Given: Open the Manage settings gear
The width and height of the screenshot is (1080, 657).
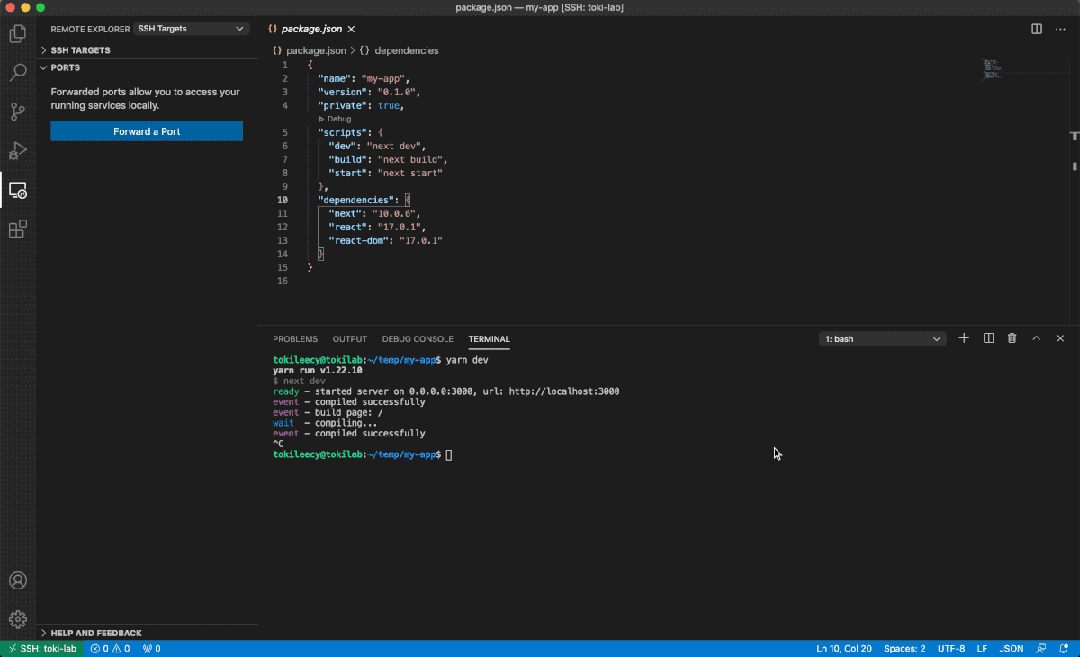Looking at the screenshot, I should tap(17, 618).
